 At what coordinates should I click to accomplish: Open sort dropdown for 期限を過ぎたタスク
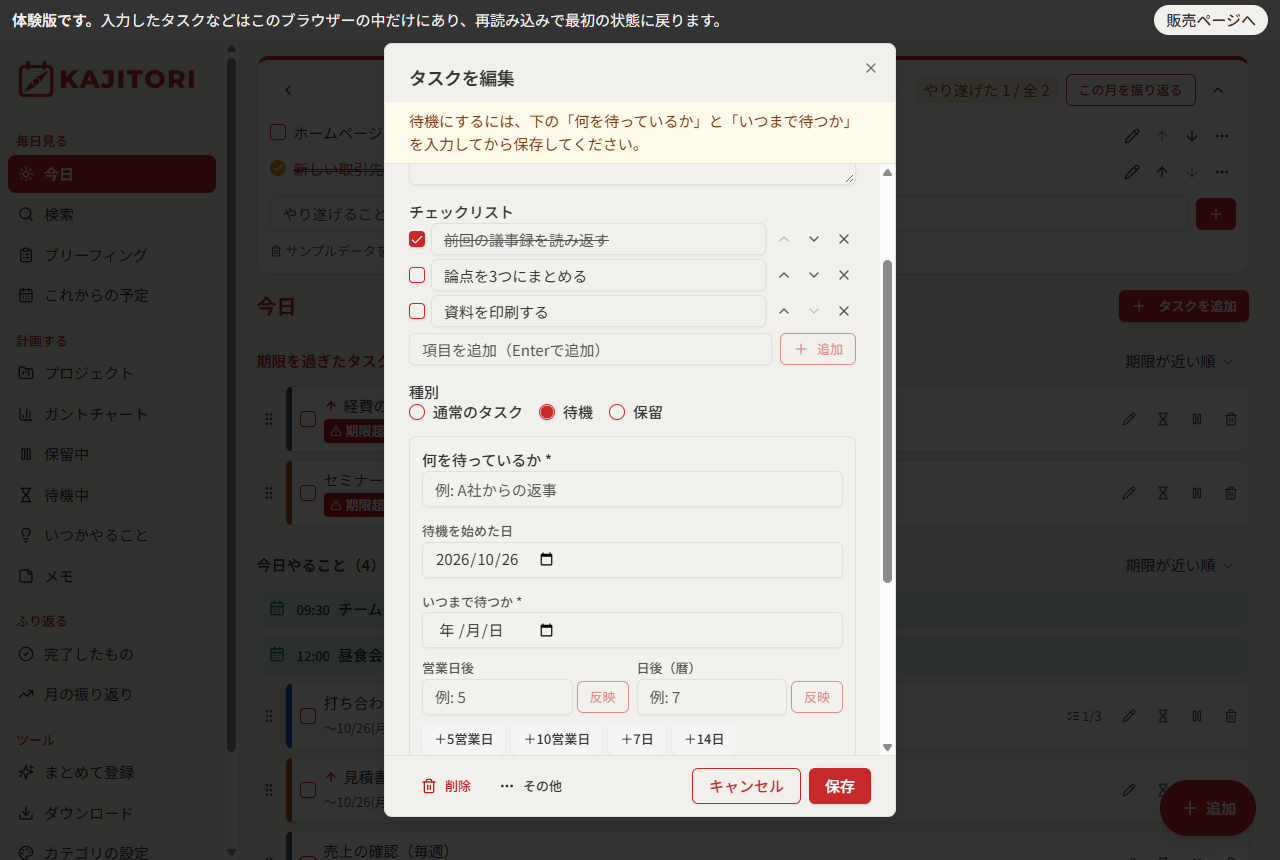tap(1180, 361)
